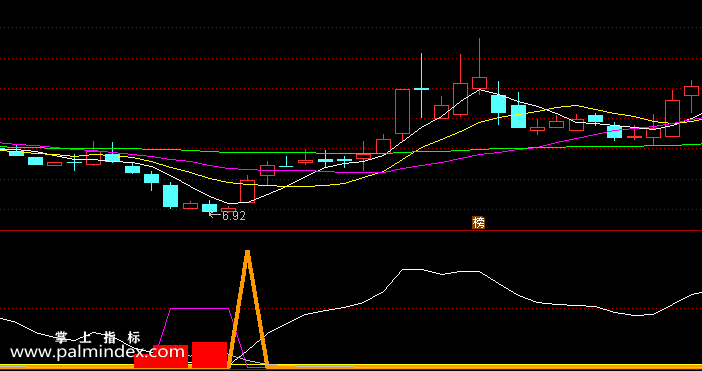Click the first cyan candle at the left edge
702x371 pixels.
click(x=16, y=153)
